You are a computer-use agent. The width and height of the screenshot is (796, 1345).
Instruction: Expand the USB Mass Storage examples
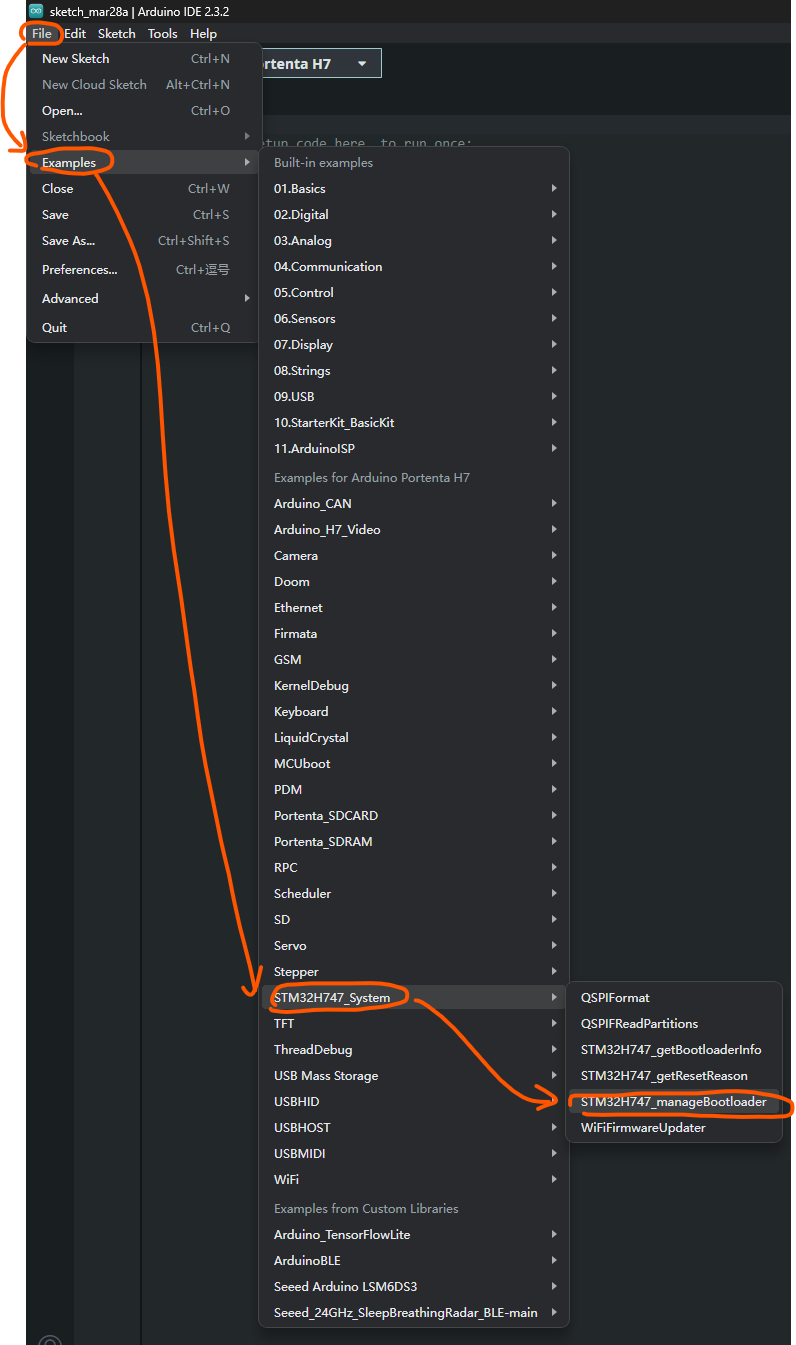point(326,1076)
